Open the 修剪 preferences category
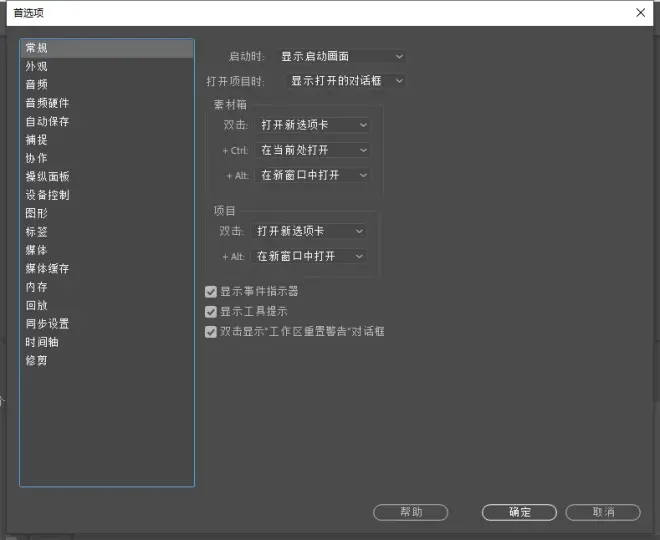This screenshot has height=540, width=660. pyautogui.click(x=107, y=361)
